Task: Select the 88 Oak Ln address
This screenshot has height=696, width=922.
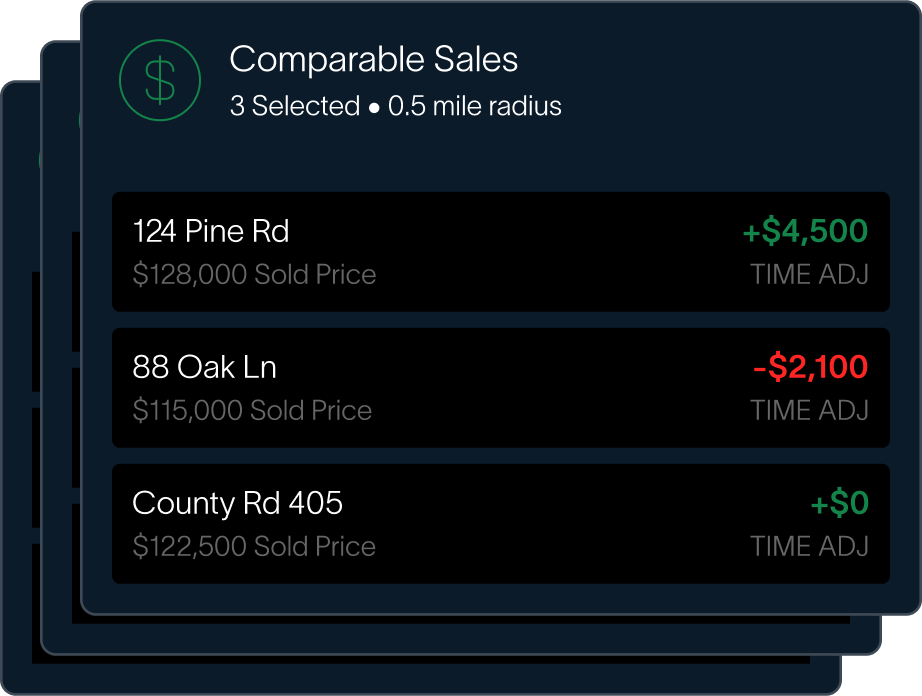Action: tap(204, 368)
